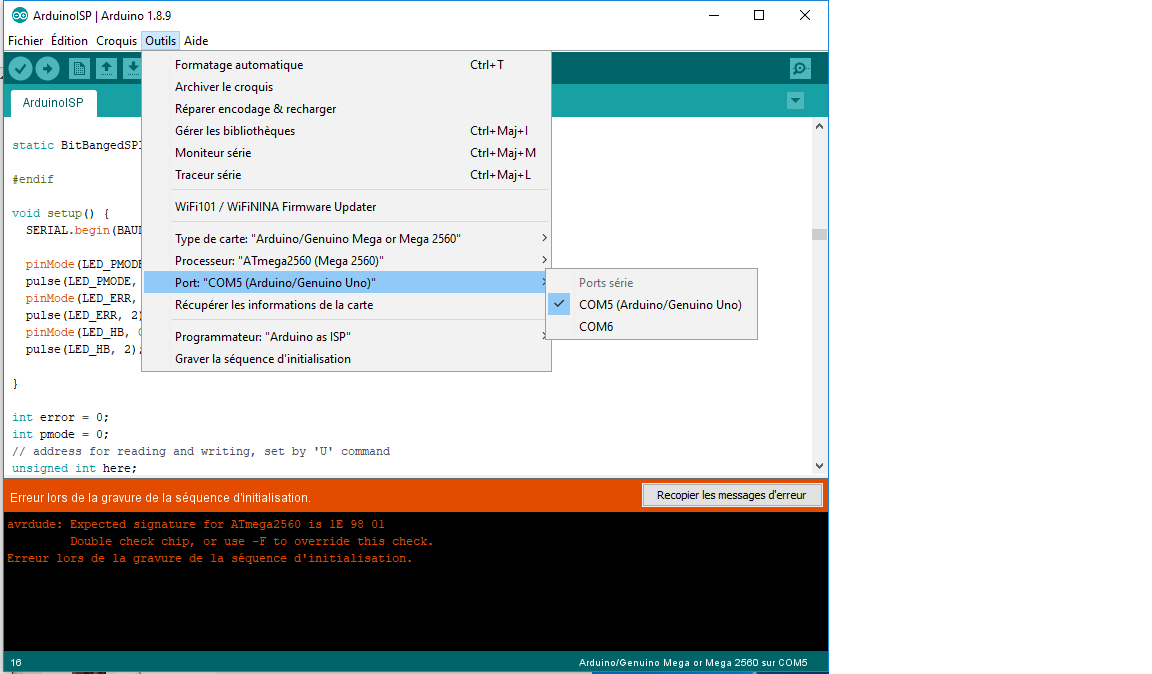Click the '#endif' code line
Screen dimensions: 1152x674
pyautogui.click(x=33, y=179)
